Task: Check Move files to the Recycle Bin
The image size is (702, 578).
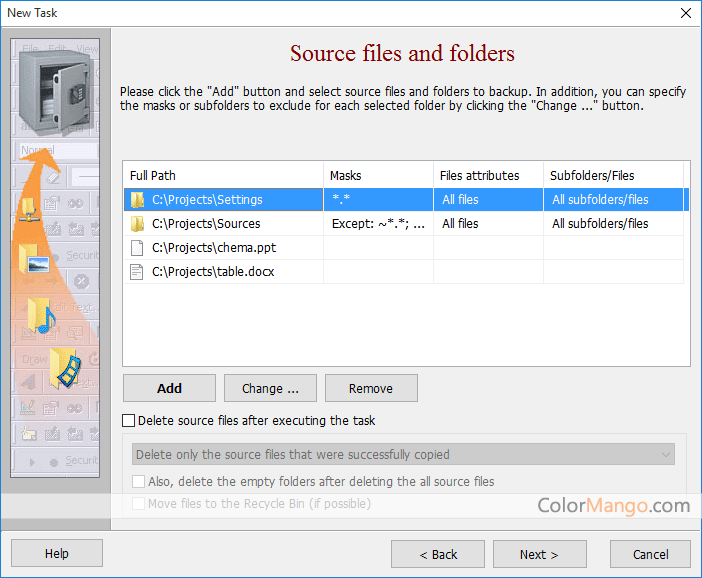Action: coord(139,504)
